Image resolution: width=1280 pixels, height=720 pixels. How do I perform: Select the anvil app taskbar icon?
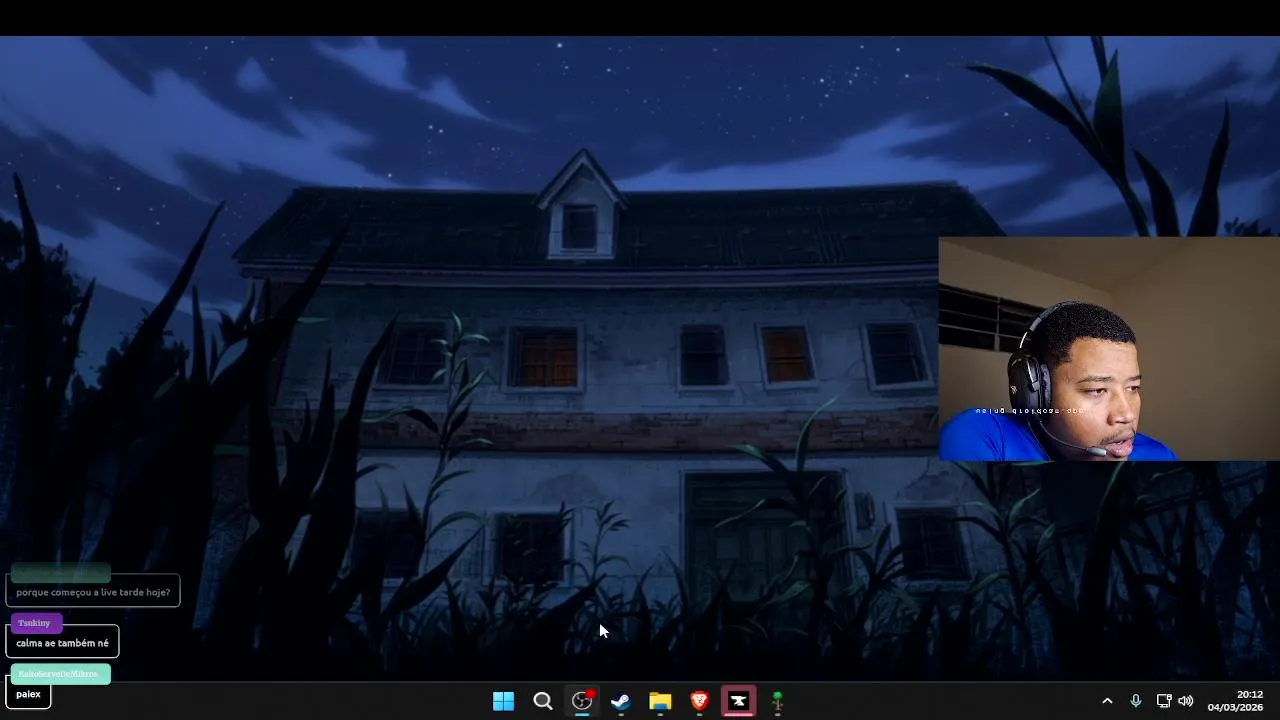[739, 701]
